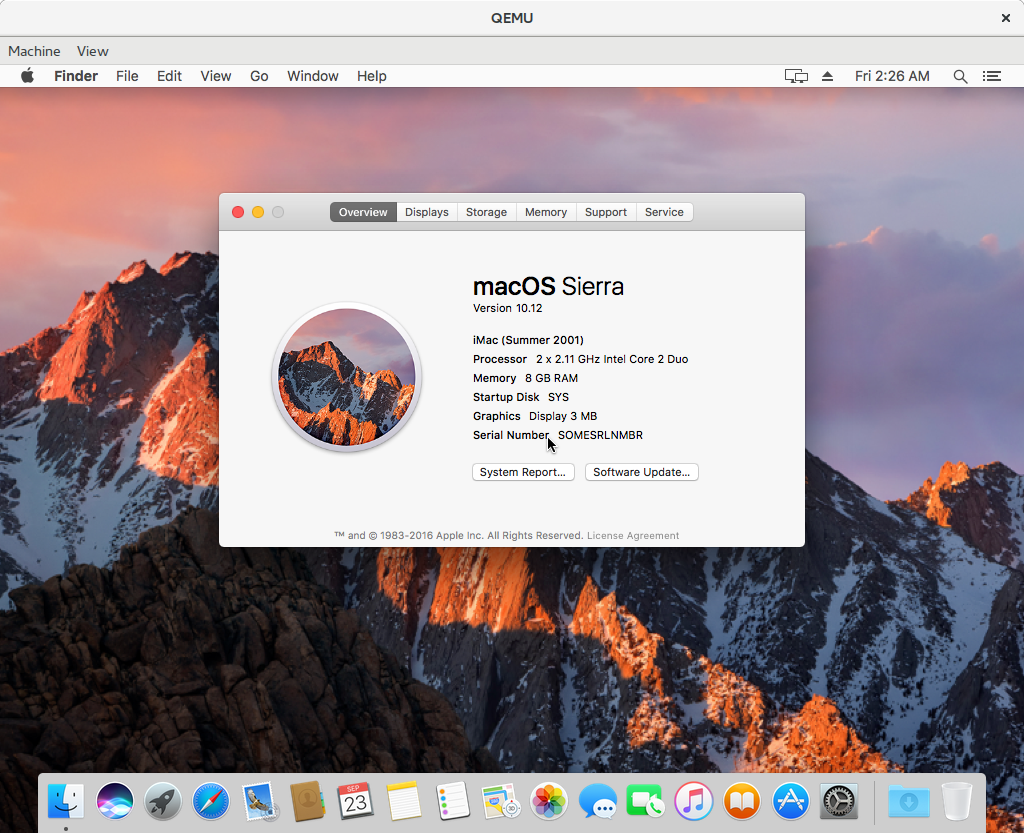Viewport: 1024px width, 833px height.
Task: Click the Software Update button
Action: [641, 472]
